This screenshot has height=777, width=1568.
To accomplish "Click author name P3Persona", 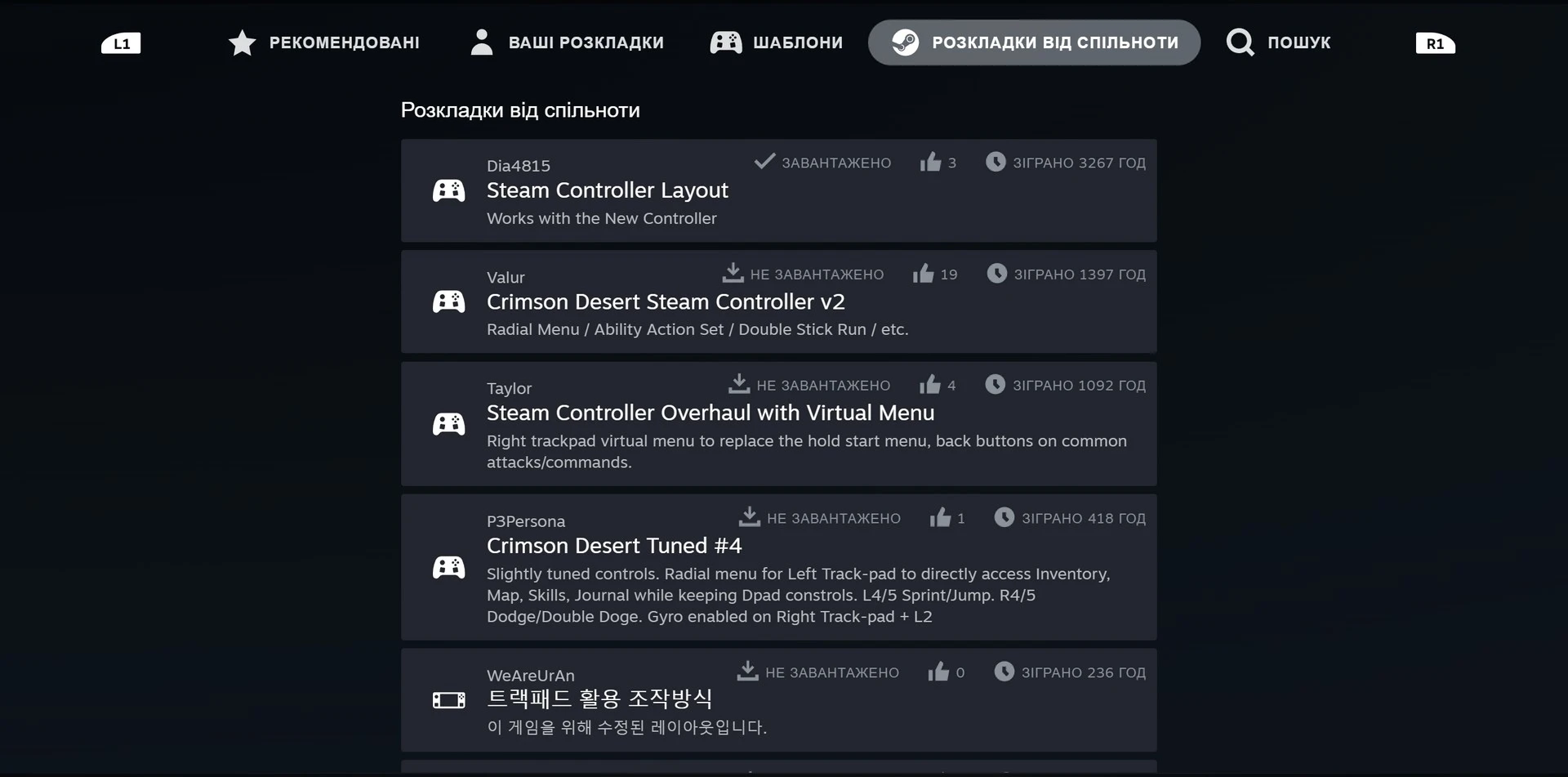I will coord(526,521).
